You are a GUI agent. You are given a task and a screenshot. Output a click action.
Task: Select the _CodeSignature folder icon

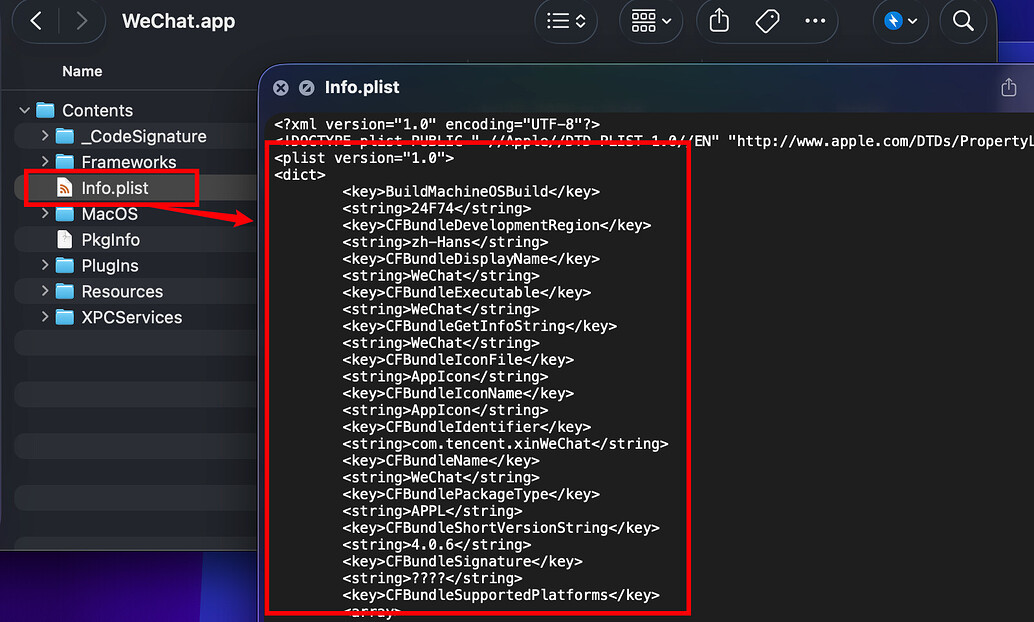coord(65,136)
